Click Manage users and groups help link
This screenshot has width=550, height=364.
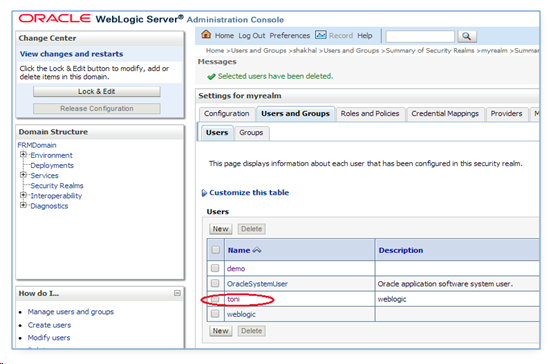tap(71, 312)
